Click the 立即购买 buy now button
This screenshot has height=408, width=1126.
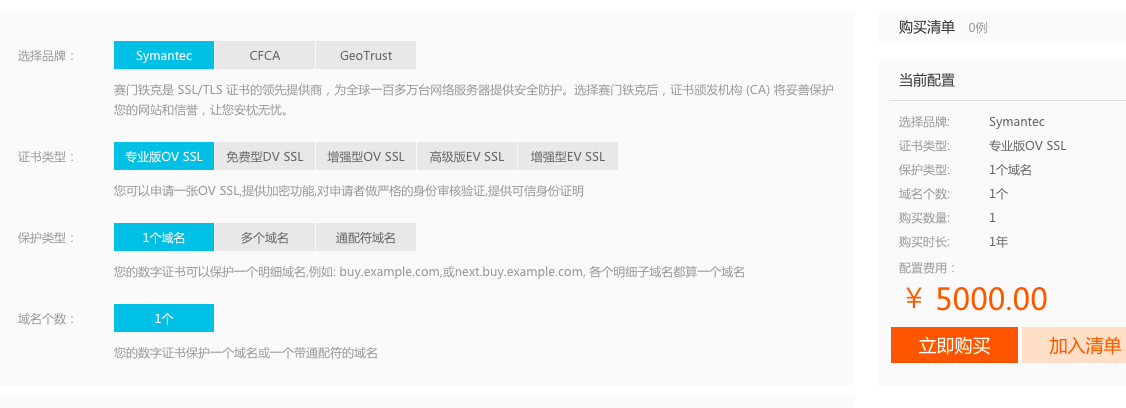(954, 346)
